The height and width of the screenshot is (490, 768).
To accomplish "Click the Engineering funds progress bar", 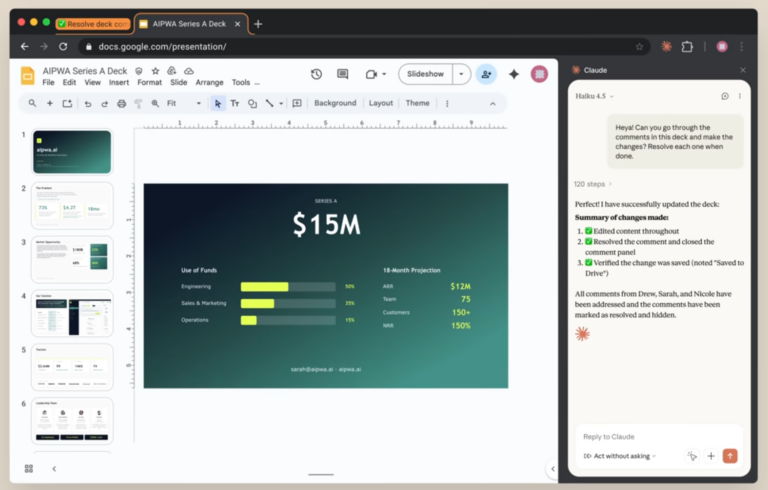I will (x=288, y=287).
